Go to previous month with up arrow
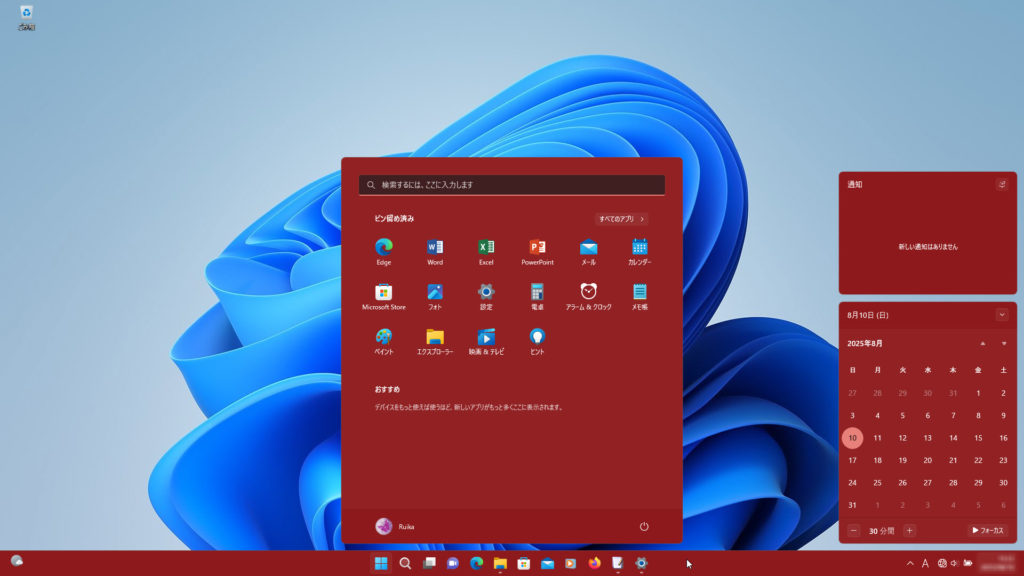This screenshot has width=1024, height=576. [x=982, y=343]
